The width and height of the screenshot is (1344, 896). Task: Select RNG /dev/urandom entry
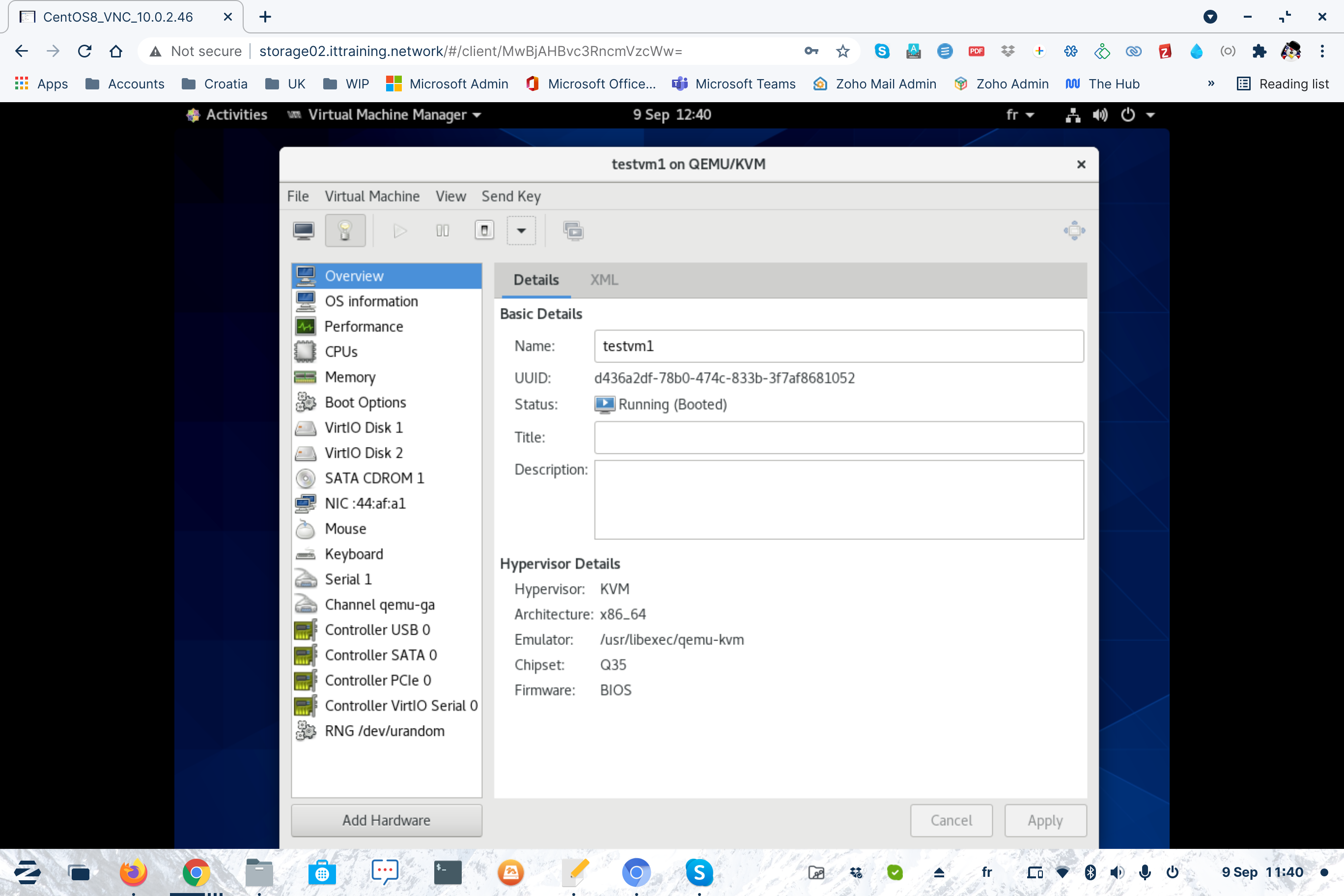(x=387, y=731)
